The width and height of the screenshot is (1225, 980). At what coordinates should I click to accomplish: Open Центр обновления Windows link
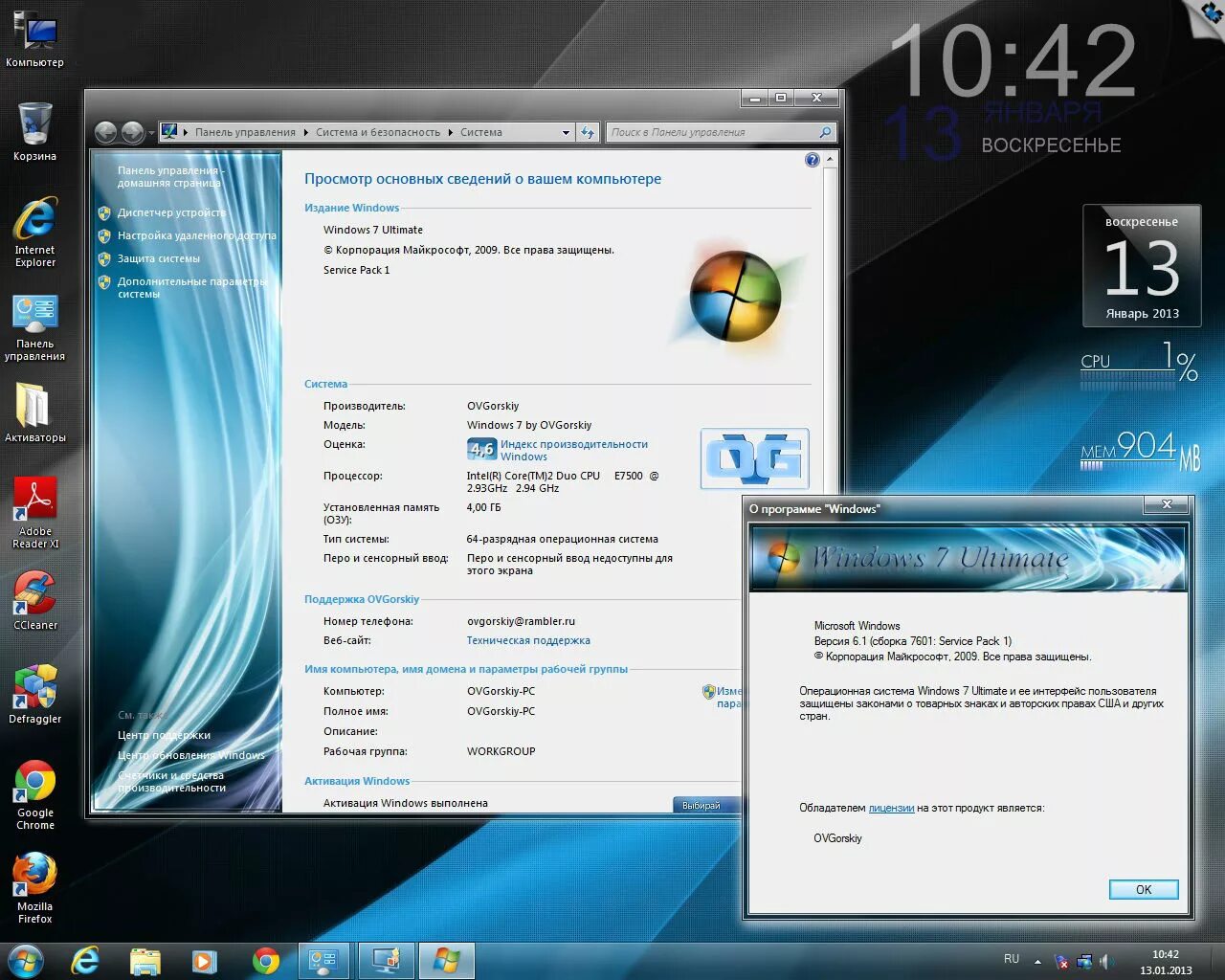pos(190,755)
